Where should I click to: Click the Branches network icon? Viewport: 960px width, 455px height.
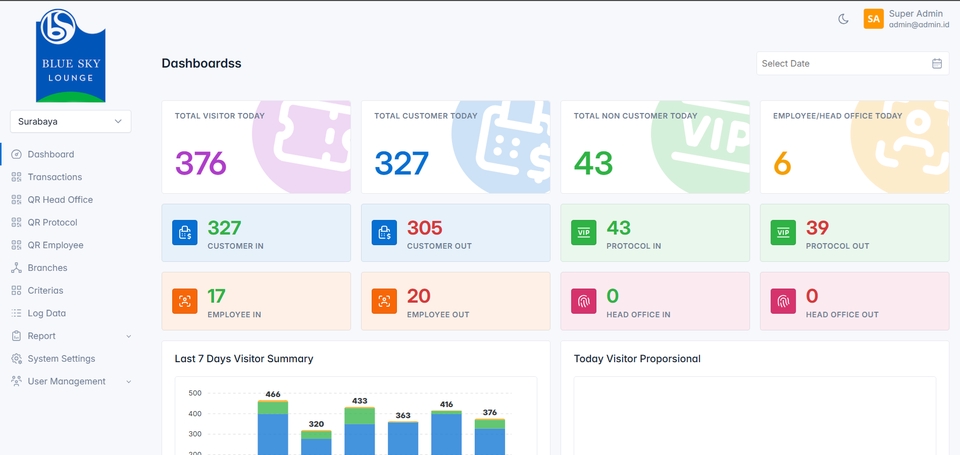point(16,268)
